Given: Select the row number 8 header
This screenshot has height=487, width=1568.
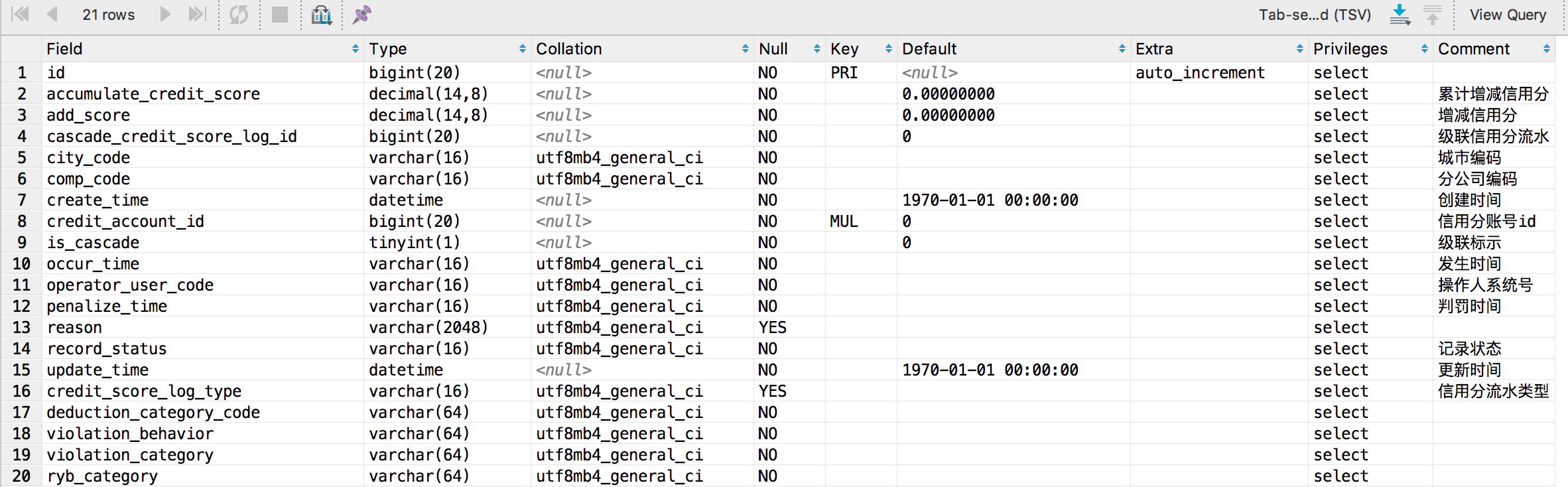Looking at the screenshot, I should point(22,222).
